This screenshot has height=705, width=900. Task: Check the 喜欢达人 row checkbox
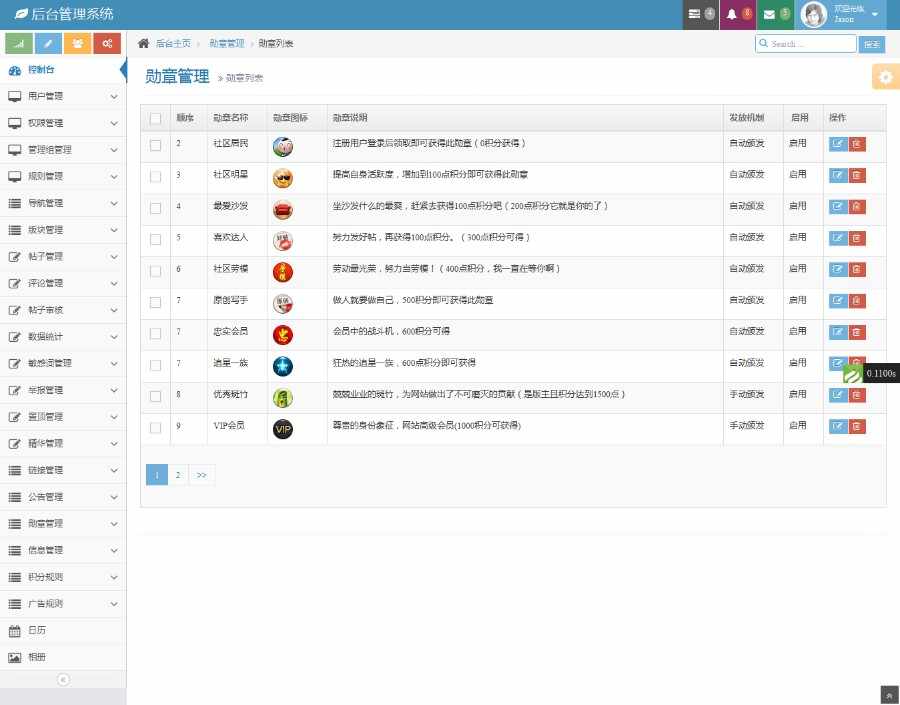(156, 239)
